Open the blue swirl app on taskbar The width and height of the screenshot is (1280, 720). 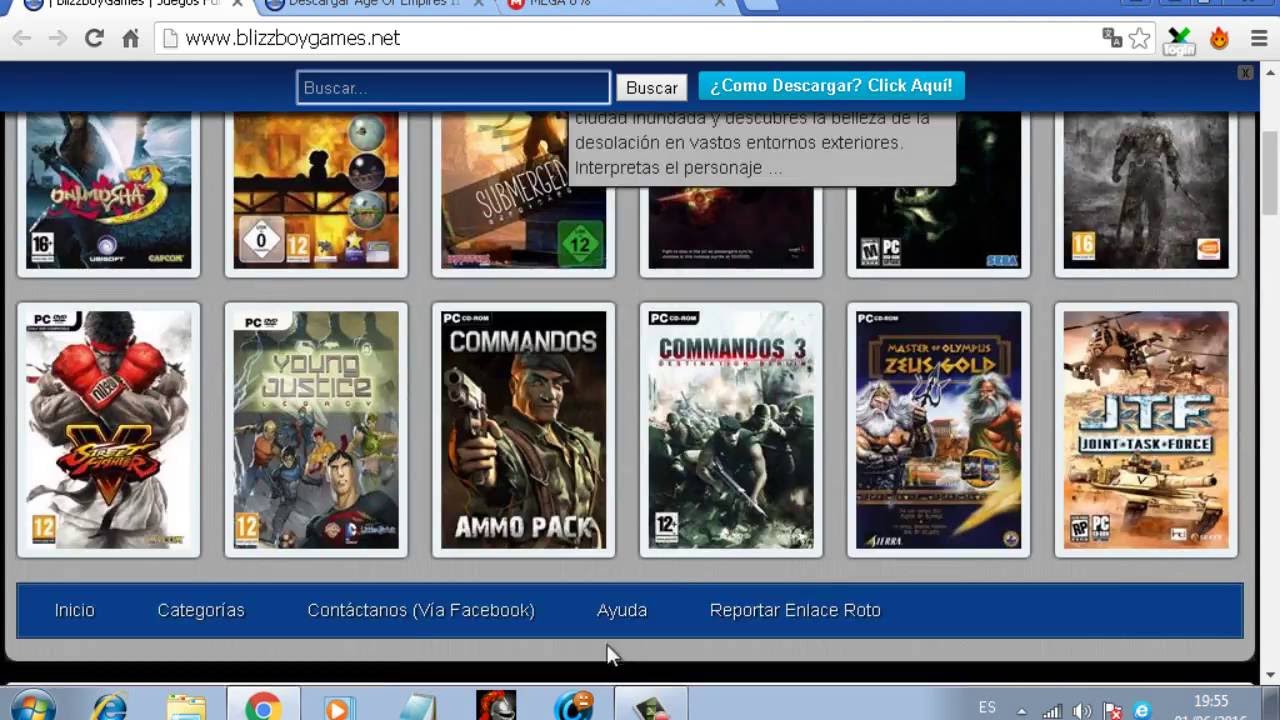tap(574, 707)
